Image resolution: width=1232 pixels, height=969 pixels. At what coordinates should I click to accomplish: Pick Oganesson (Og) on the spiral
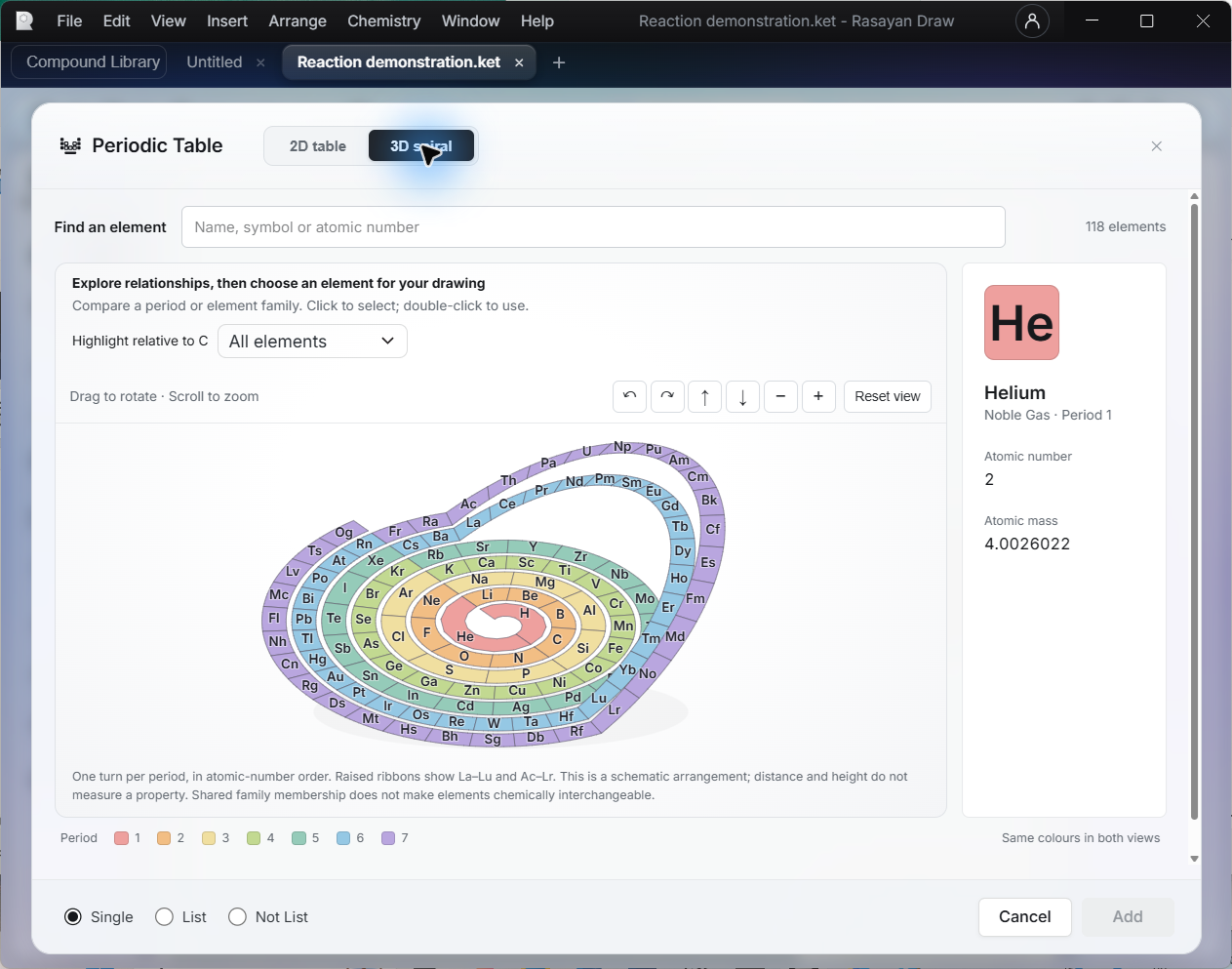343,532
